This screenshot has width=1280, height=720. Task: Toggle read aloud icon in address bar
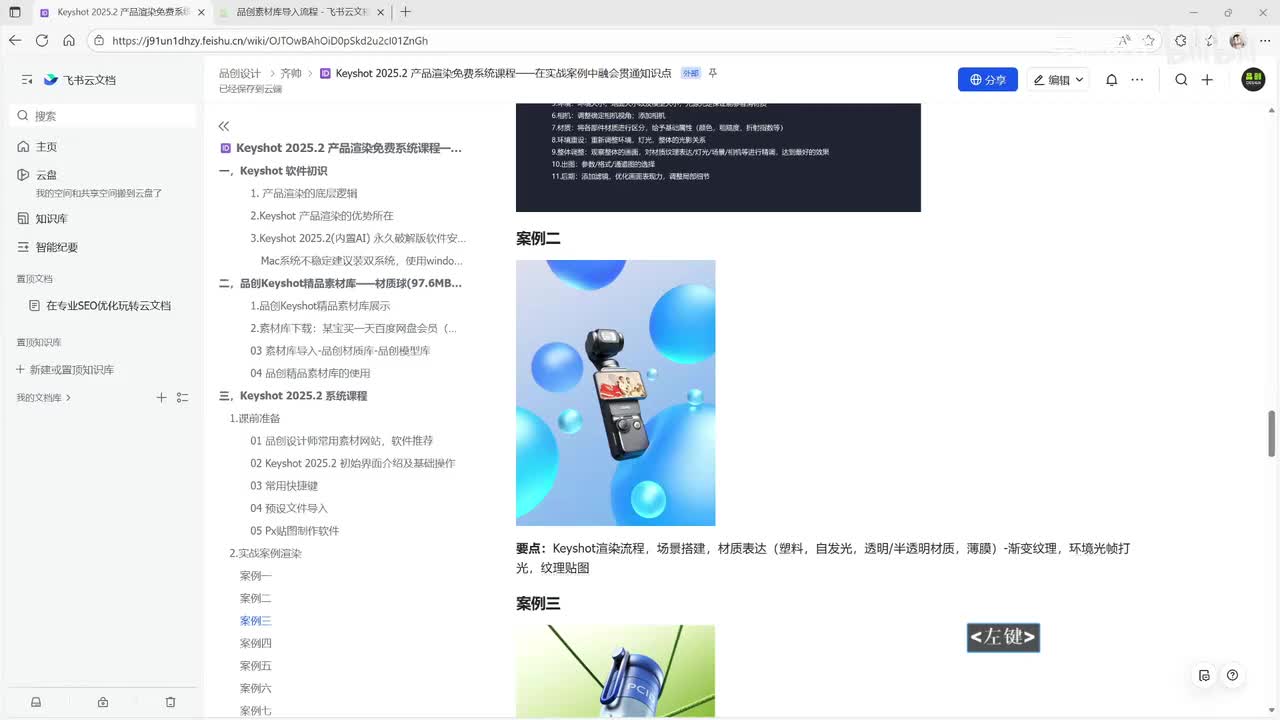pyautogui.click(x=1125, y=41)
